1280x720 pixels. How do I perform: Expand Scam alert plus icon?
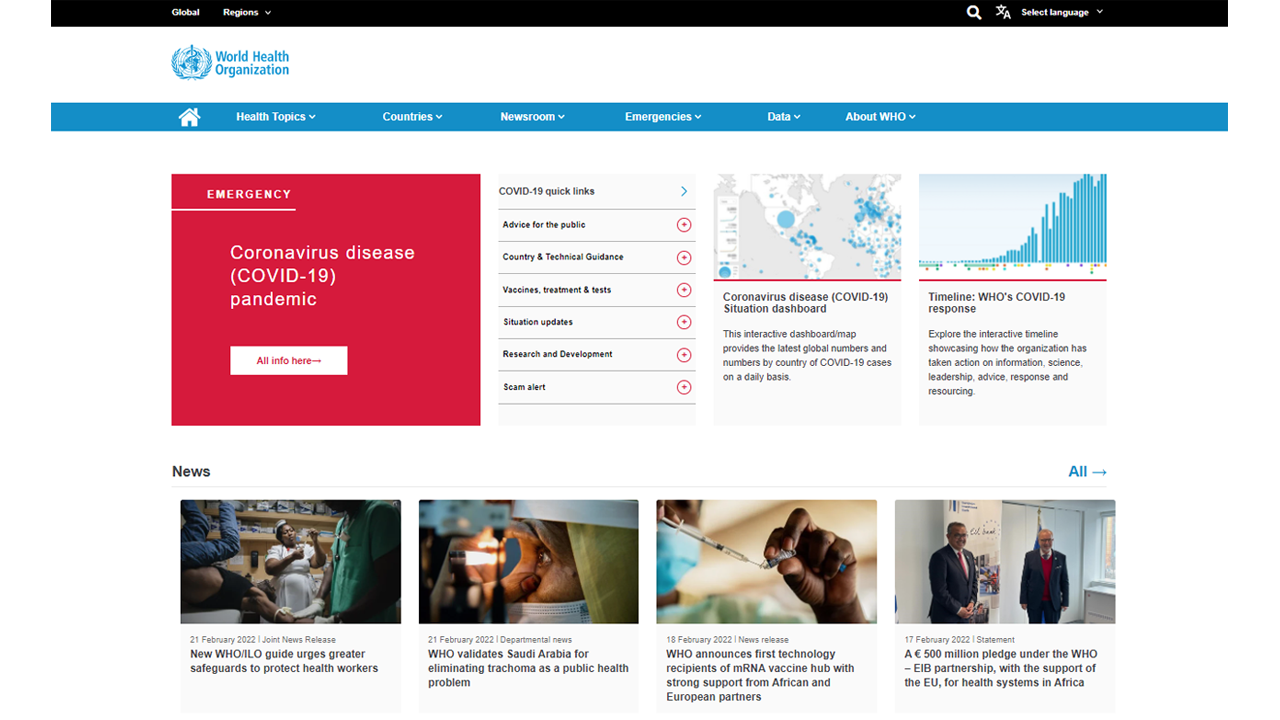pos(684,387)
